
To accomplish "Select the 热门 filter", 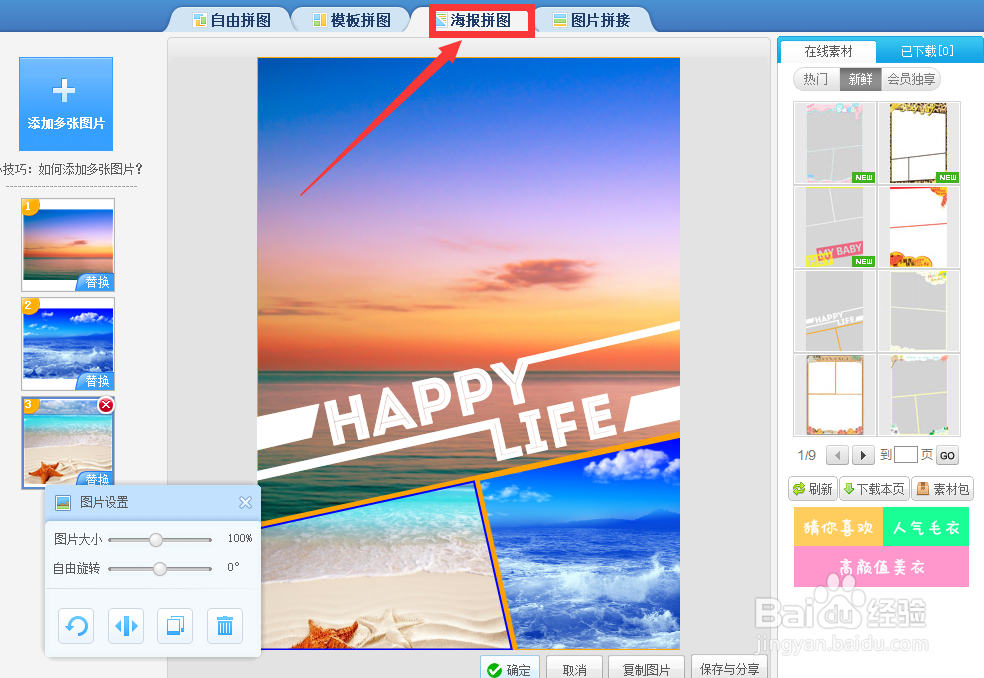I will [x=816, y=79].
